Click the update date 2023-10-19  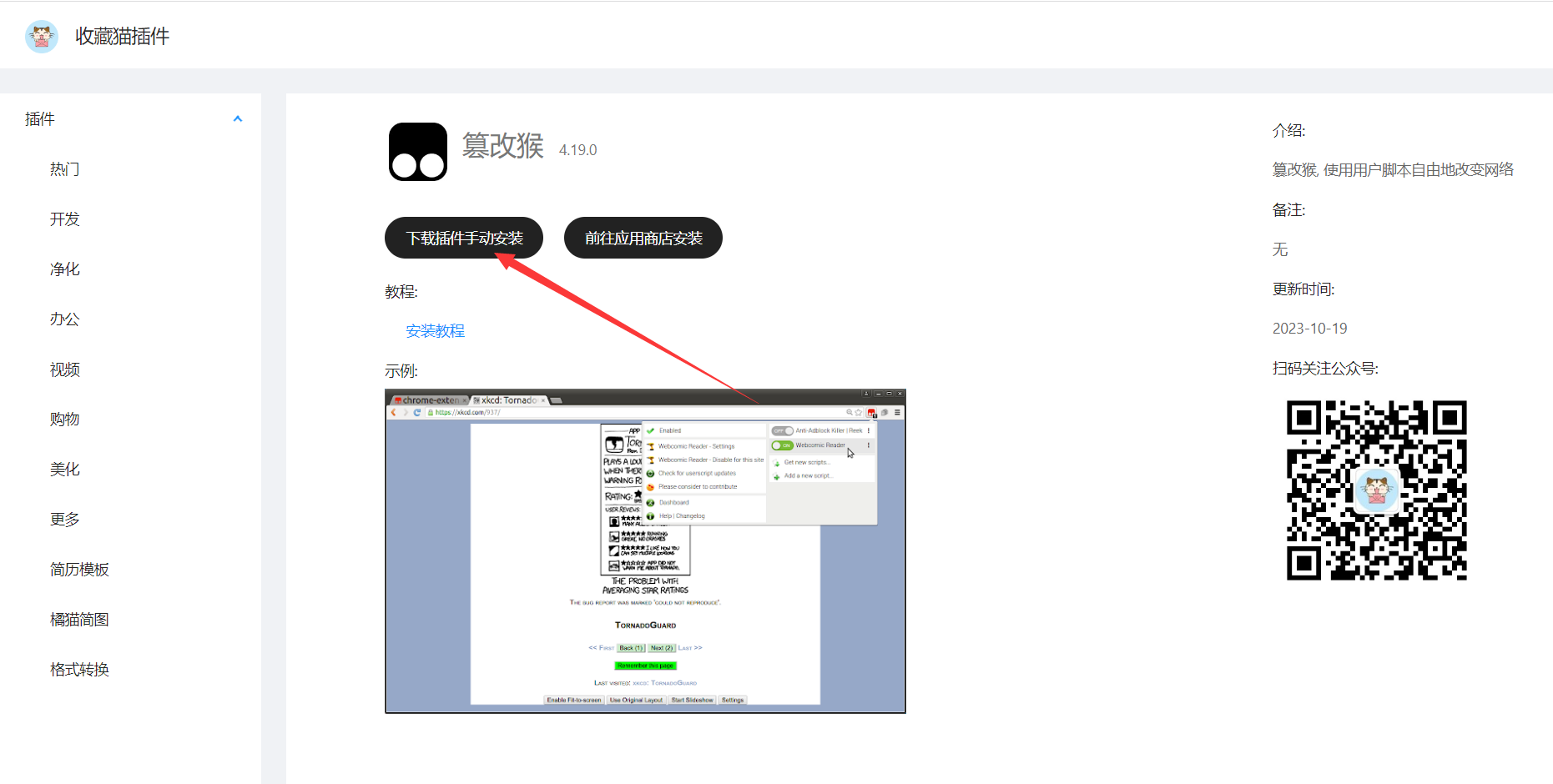click(x=1309, y=329)
